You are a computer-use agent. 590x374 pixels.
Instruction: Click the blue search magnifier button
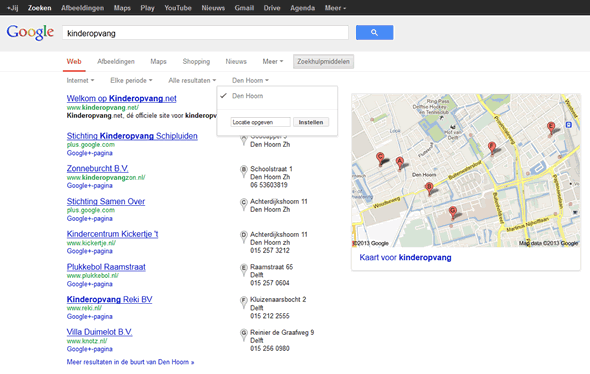pyautogui.click(x=374, y=32)
